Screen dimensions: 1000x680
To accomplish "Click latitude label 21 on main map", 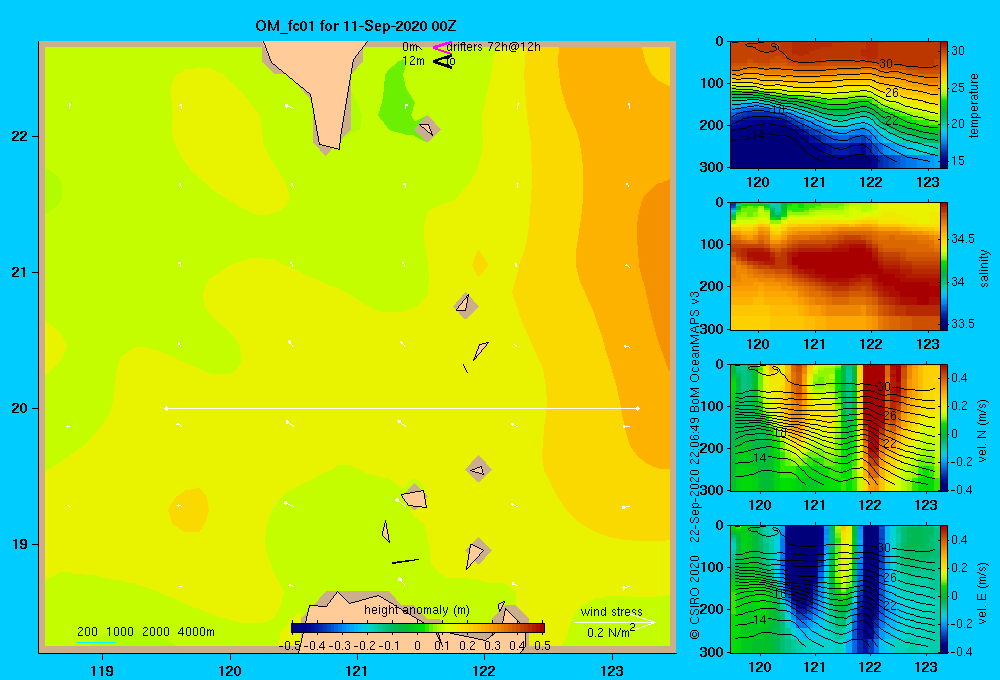I will 20,272.
